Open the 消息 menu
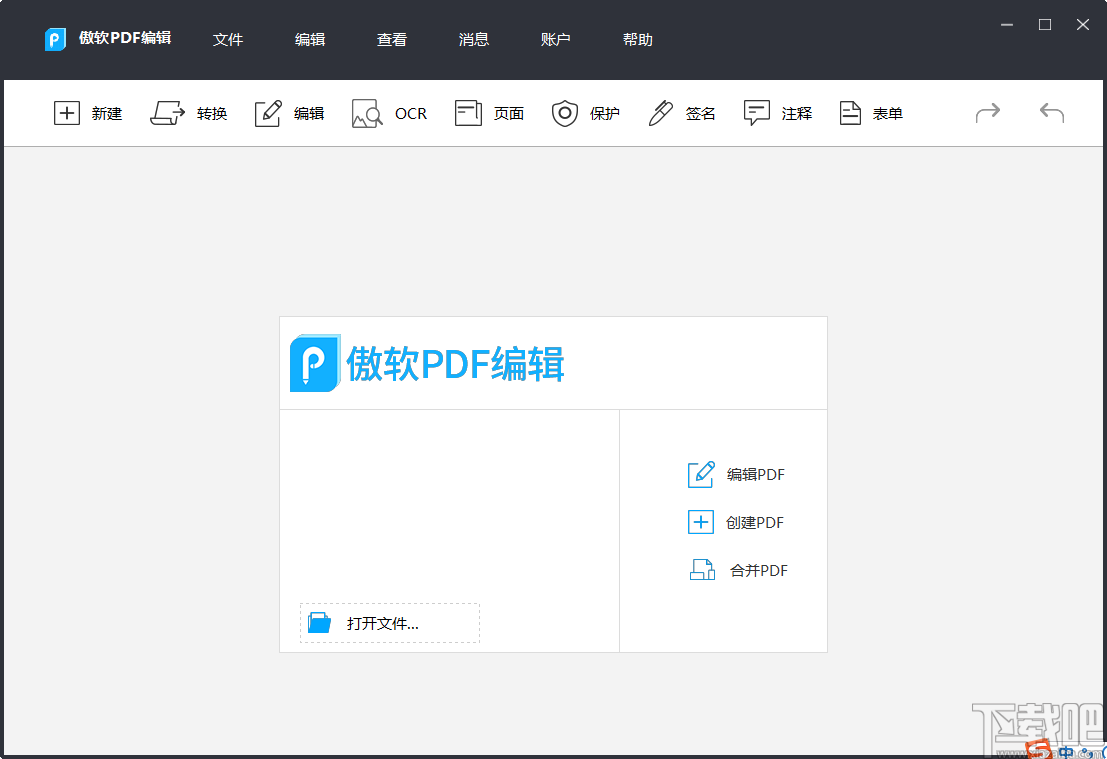Image resolution: width=1107 pixels, height=759 pixels. click(474, 40)
